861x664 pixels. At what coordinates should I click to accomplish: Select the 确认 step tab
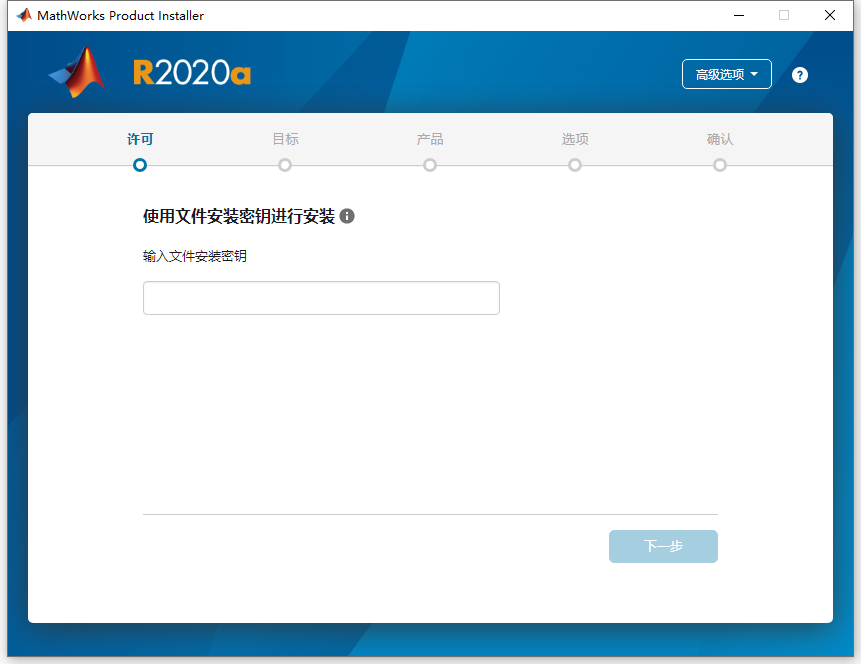pyautogui.click(x=720, y=139)
